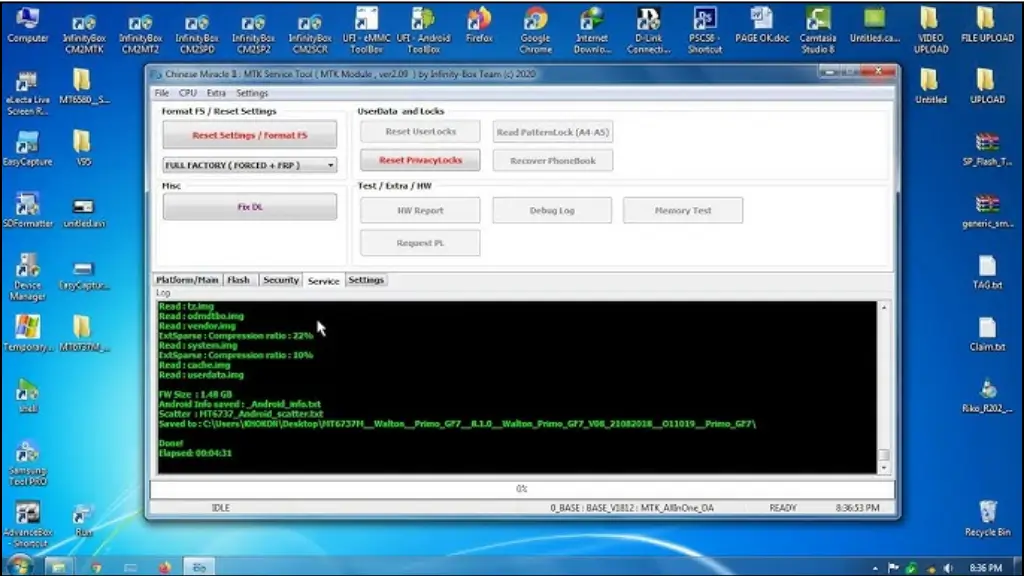The height and width of the screenshot is (576, 1024).
Task: Click the Fix DL button
Action: pyautogui.click(x=249, y=206)
